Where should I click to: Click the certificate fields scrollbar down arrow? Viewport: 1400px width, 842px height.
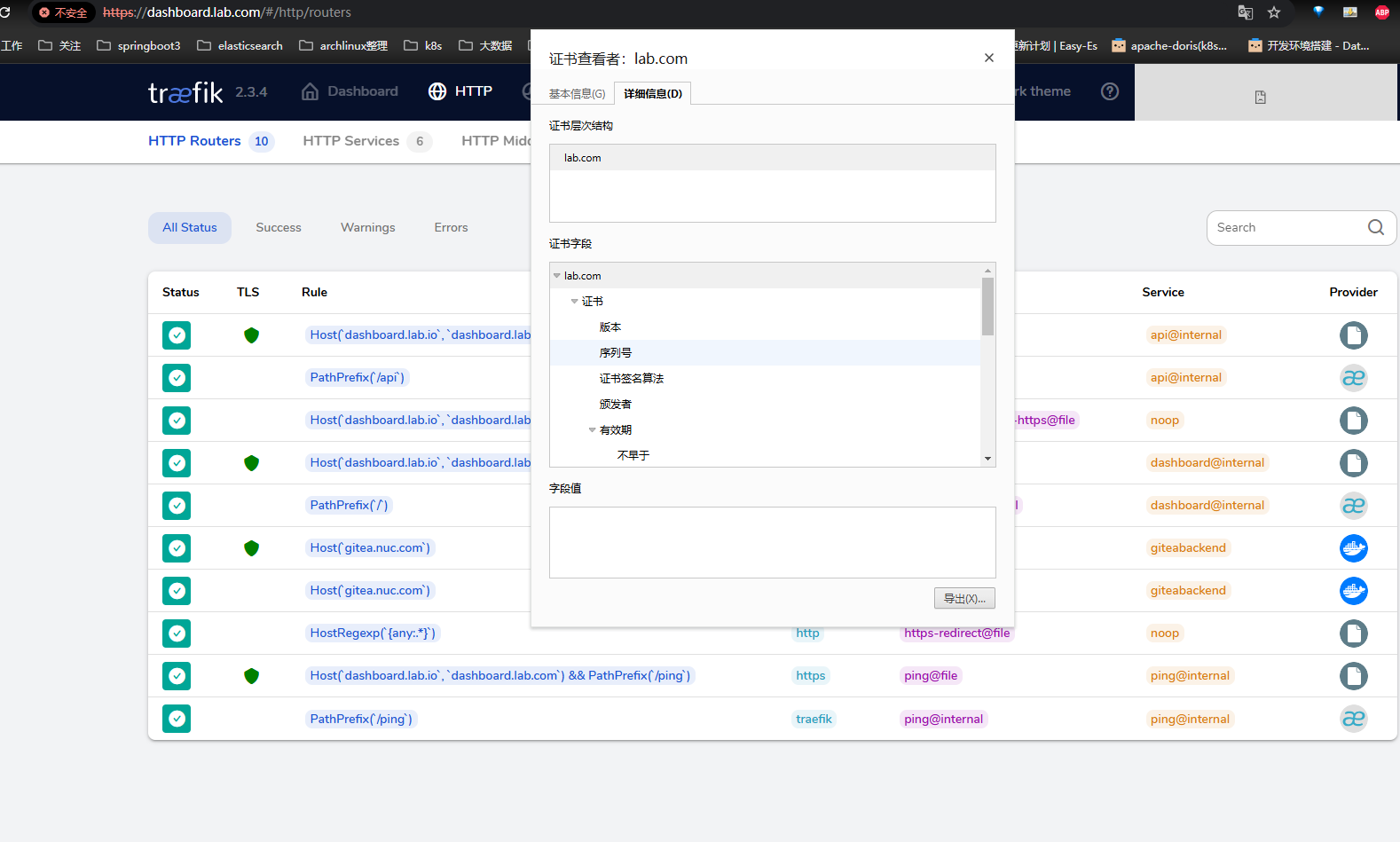pyautogui.click(x=987, y=459)
